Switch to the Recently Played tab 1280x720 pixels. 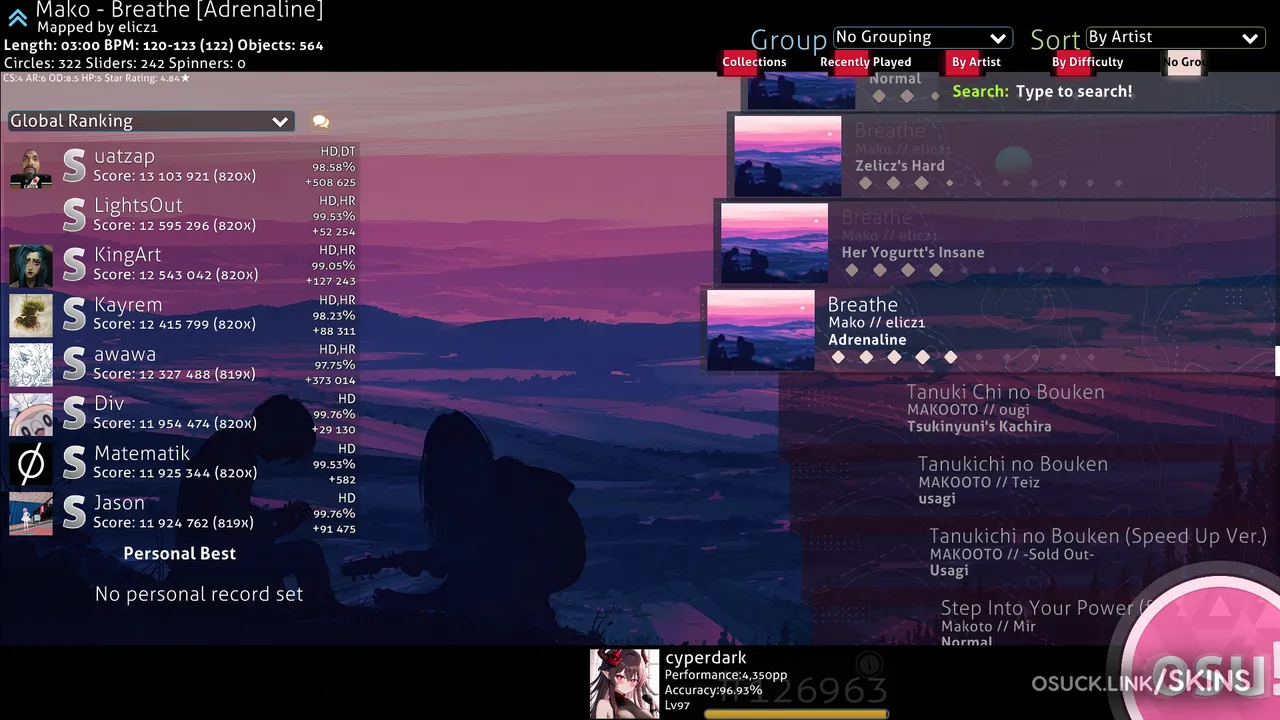click(x=865, y=62)
